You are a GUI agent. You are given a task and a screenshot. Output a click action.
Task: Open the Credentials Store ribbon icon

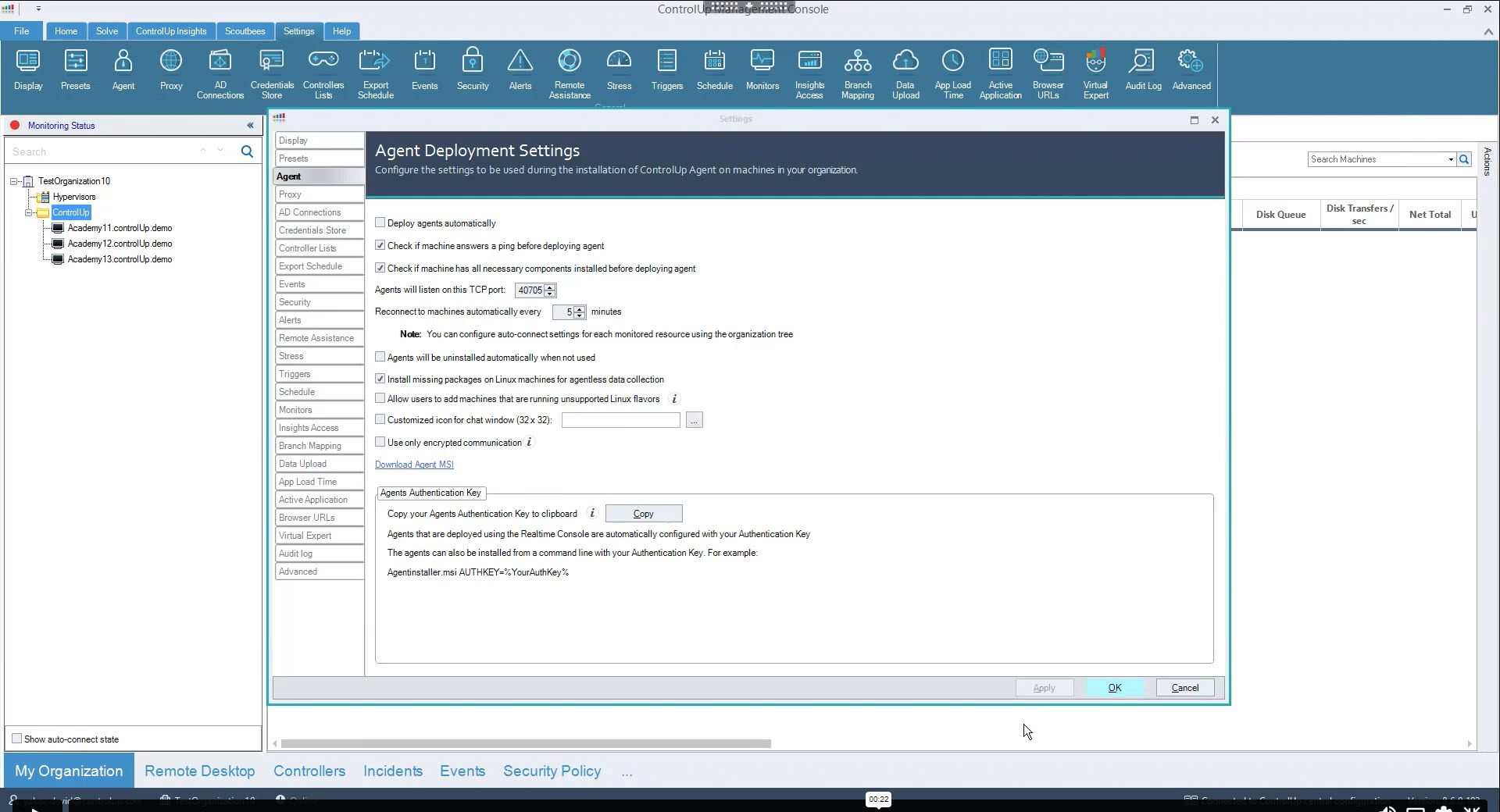[272, 74]
